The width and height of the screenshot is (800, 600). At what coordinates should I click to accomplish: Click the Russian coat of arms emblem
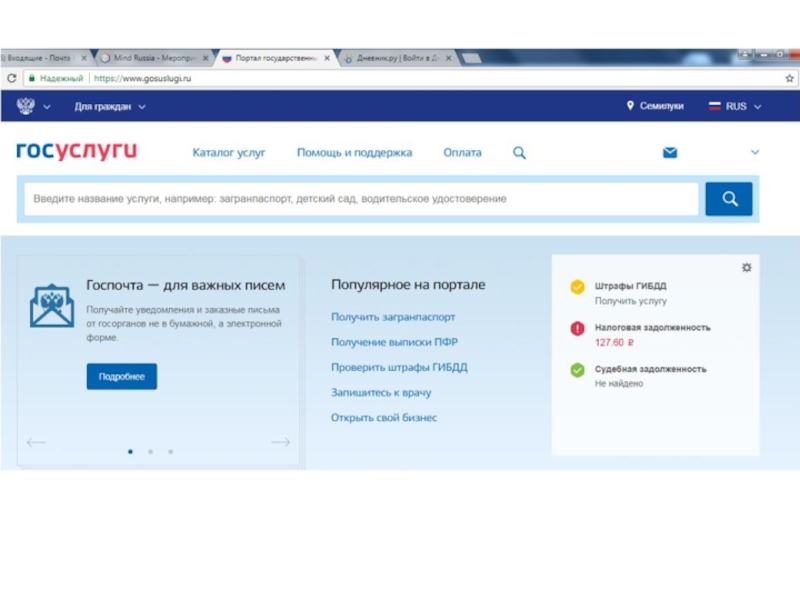coord(25,106)
